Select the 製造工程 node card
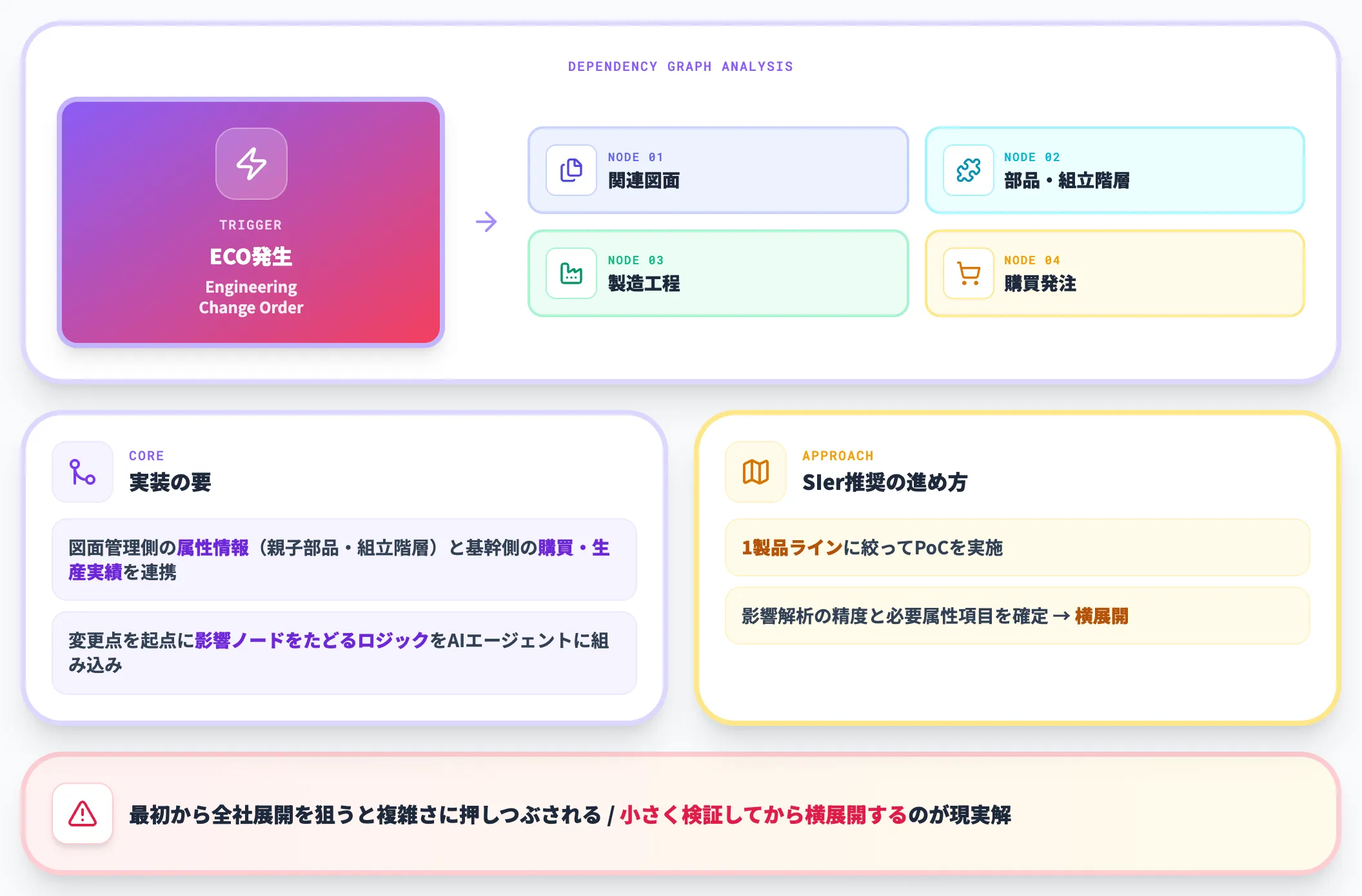The image size is (1362, 896). tap(718, 273)
